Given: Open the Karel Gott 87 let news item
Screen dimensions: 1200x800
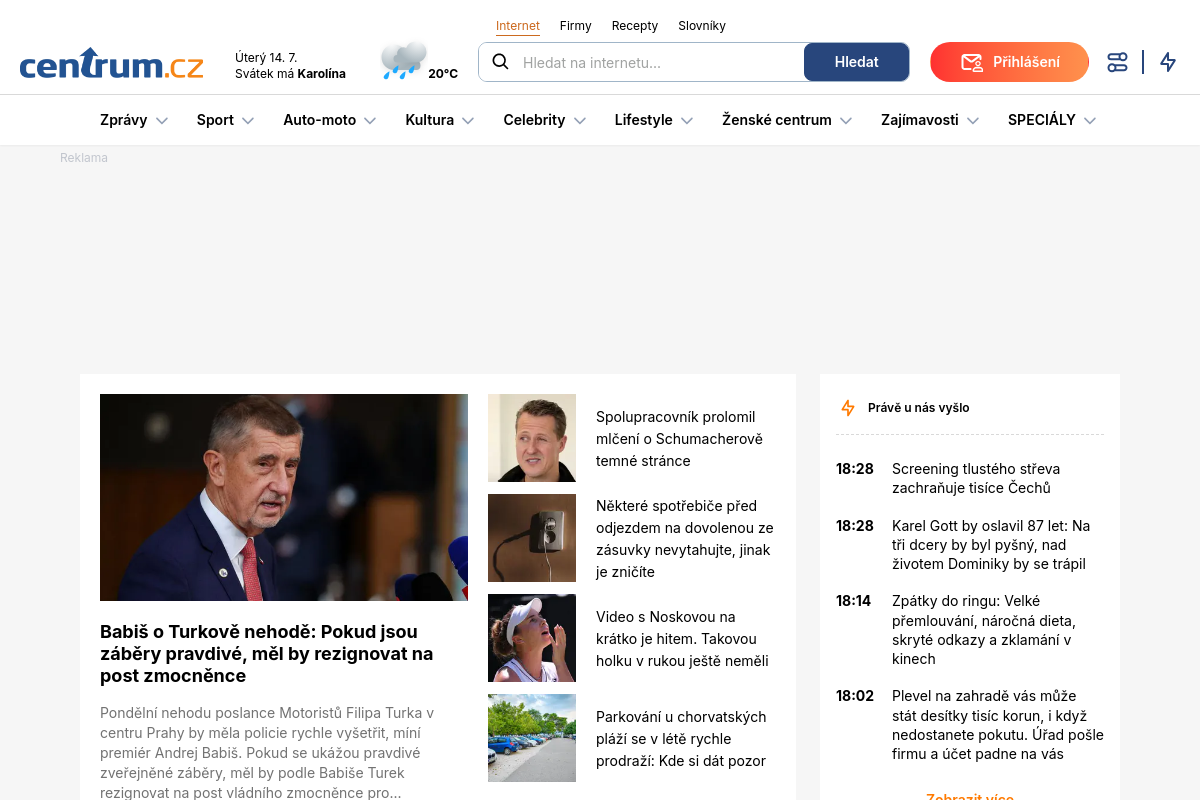Looking at the screenshot, I should [x=991, y=545].
